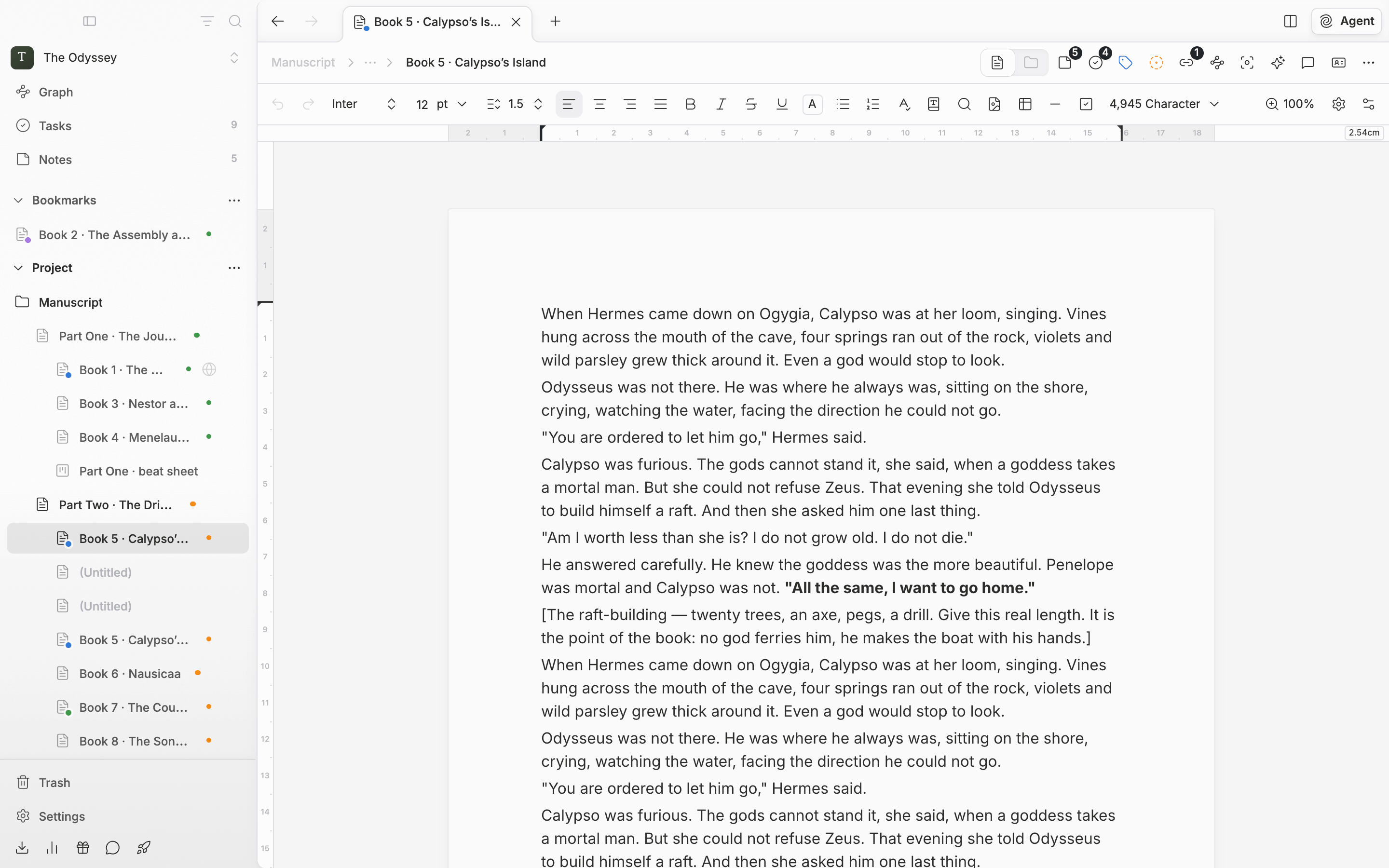Viewport: 1389px width, 868px height.
Task: Insert a numbered list
Action: 873,104
